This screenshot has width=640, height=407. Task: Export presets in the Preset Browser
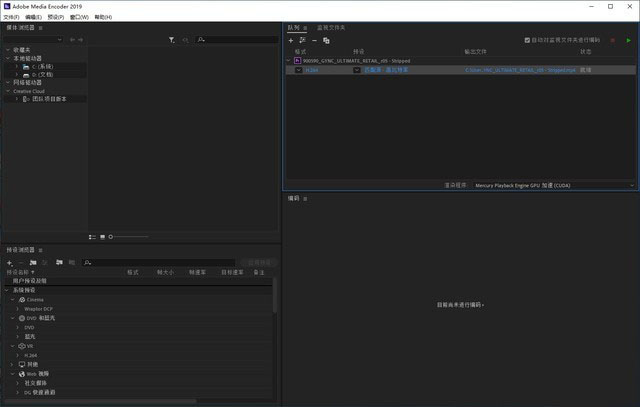pos(72,262)
